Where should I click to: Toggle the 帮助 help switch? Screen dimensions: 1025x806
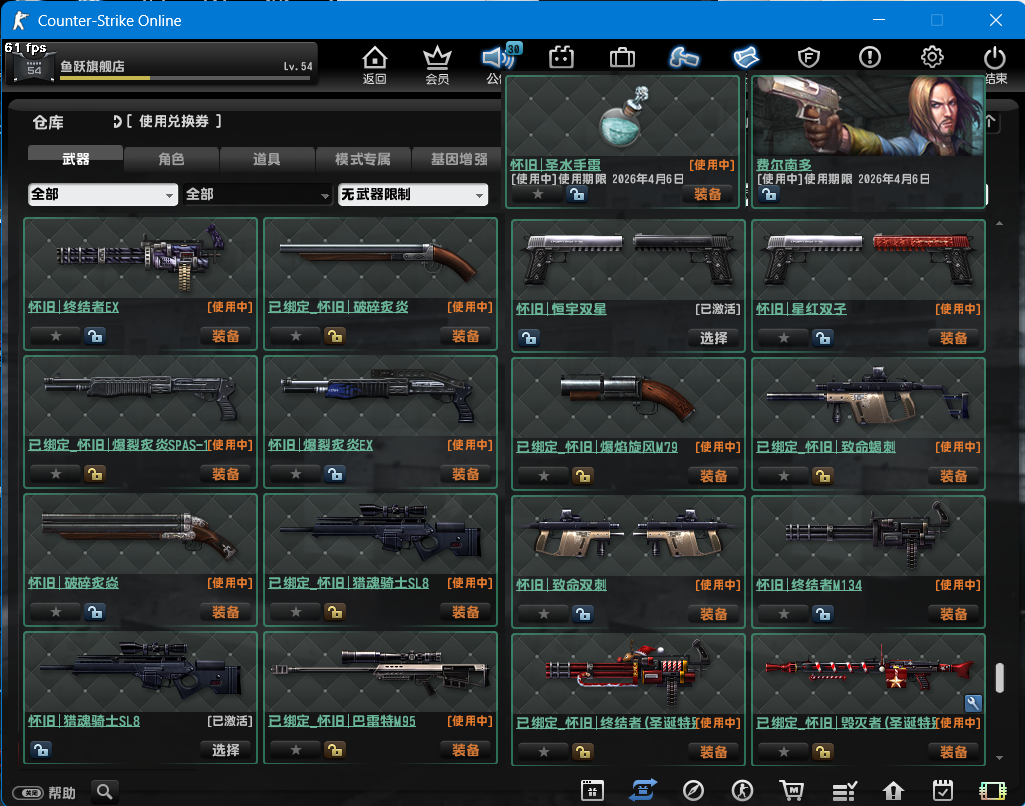28,793
